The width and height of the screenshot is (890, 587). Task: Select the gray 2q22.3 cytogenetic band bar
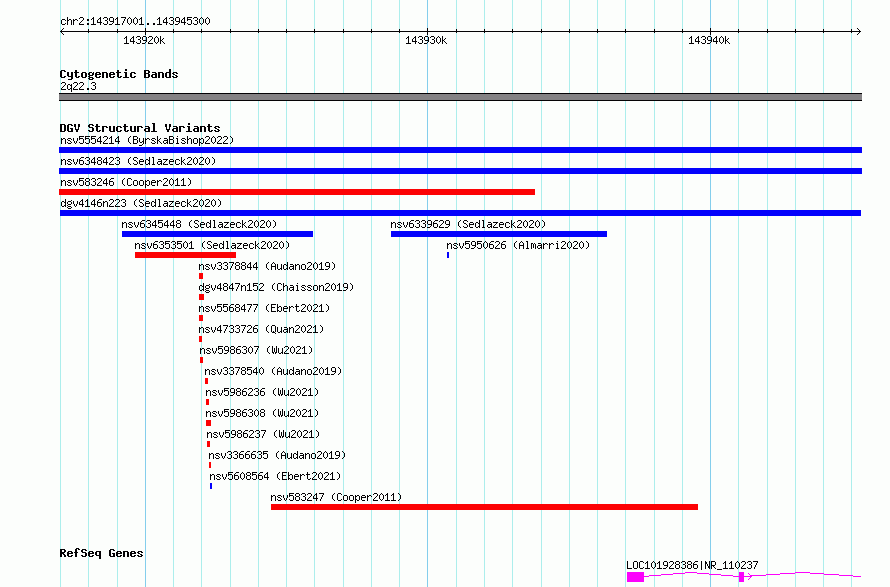[x=460, y=97]
